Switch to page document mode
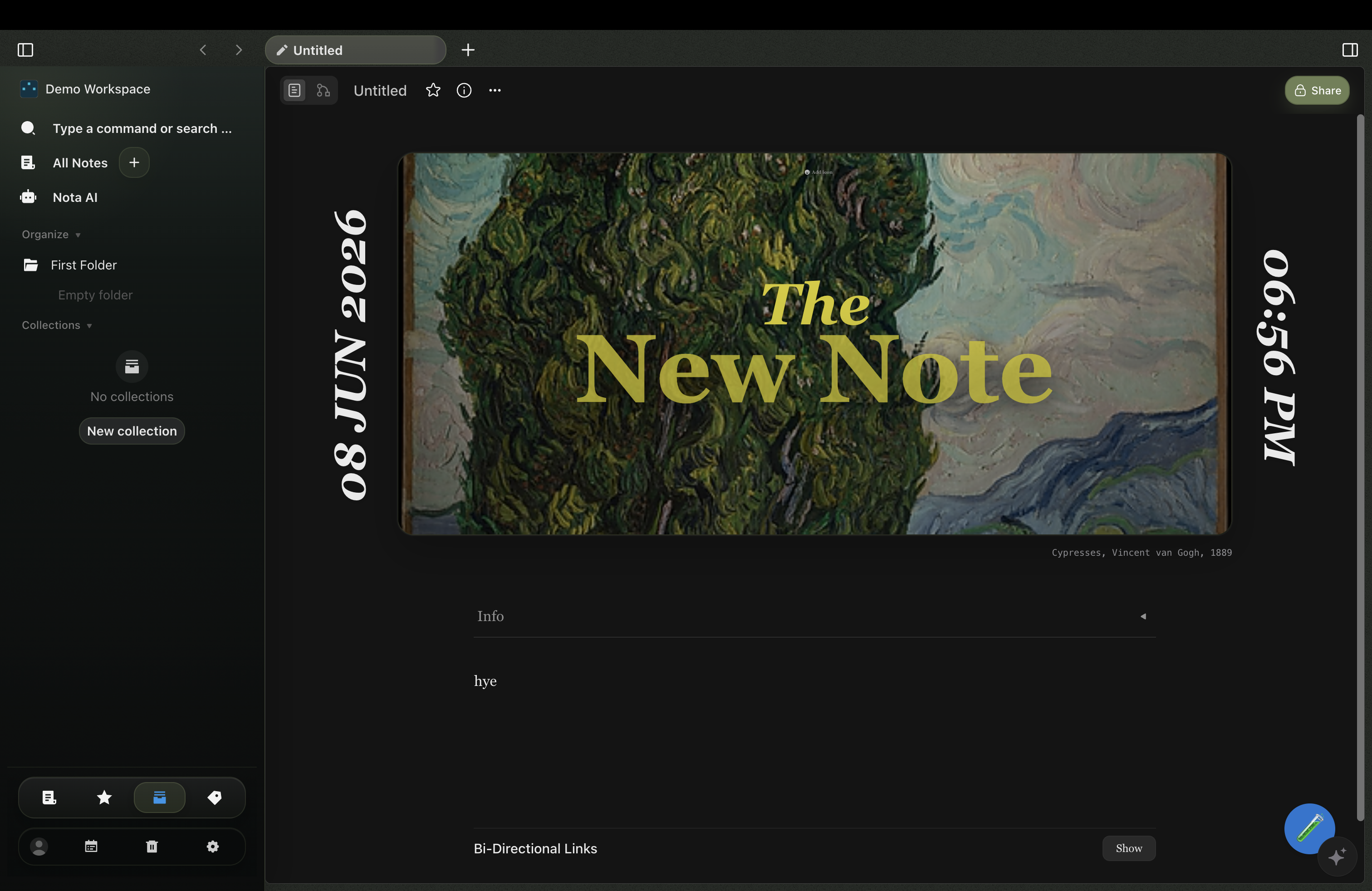 (x=294, y=90)
